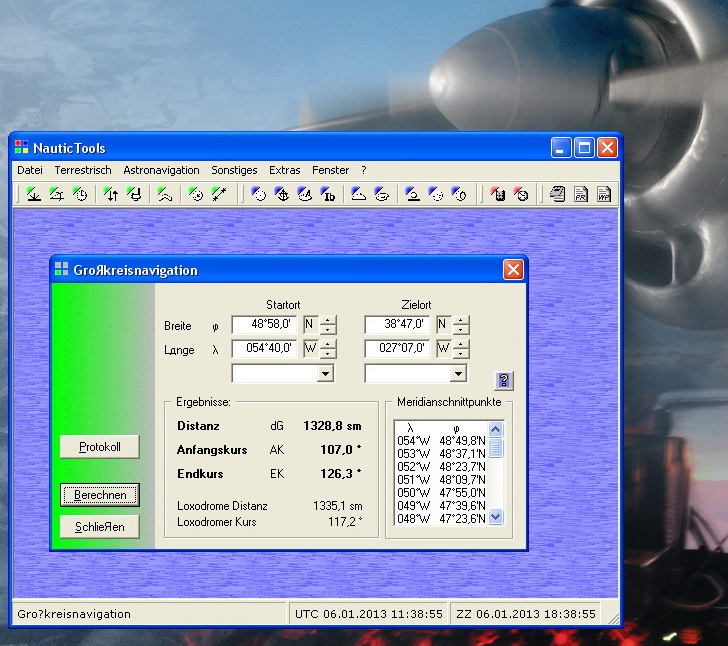This screenshot has height=646, width=728.
Task: Click the up-down arrows toolbar icon
Action: point(111,195)
